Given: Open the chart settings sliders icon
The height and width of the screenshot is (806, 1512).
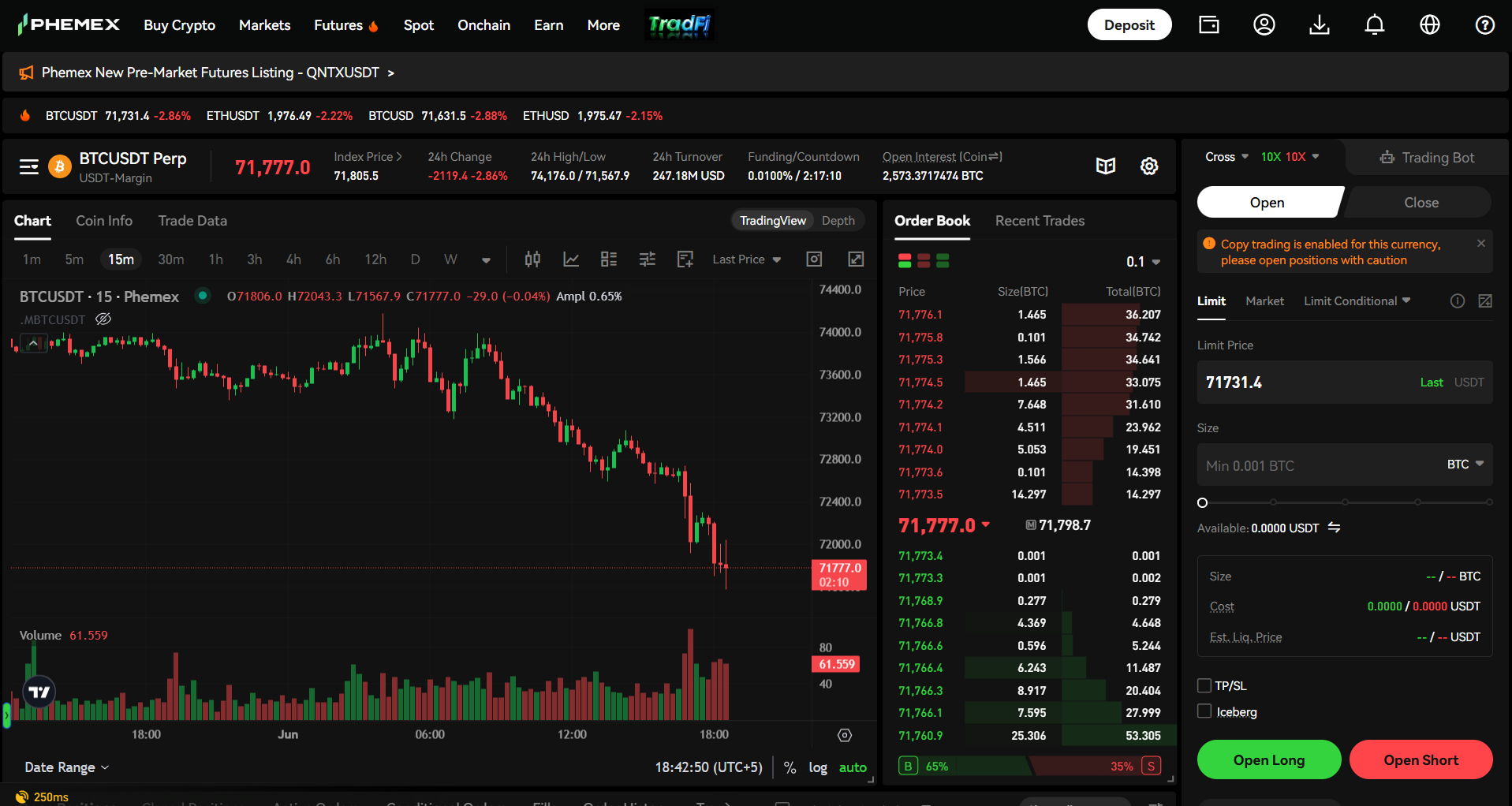Looking at the screenshot, I should click(648, 259).
